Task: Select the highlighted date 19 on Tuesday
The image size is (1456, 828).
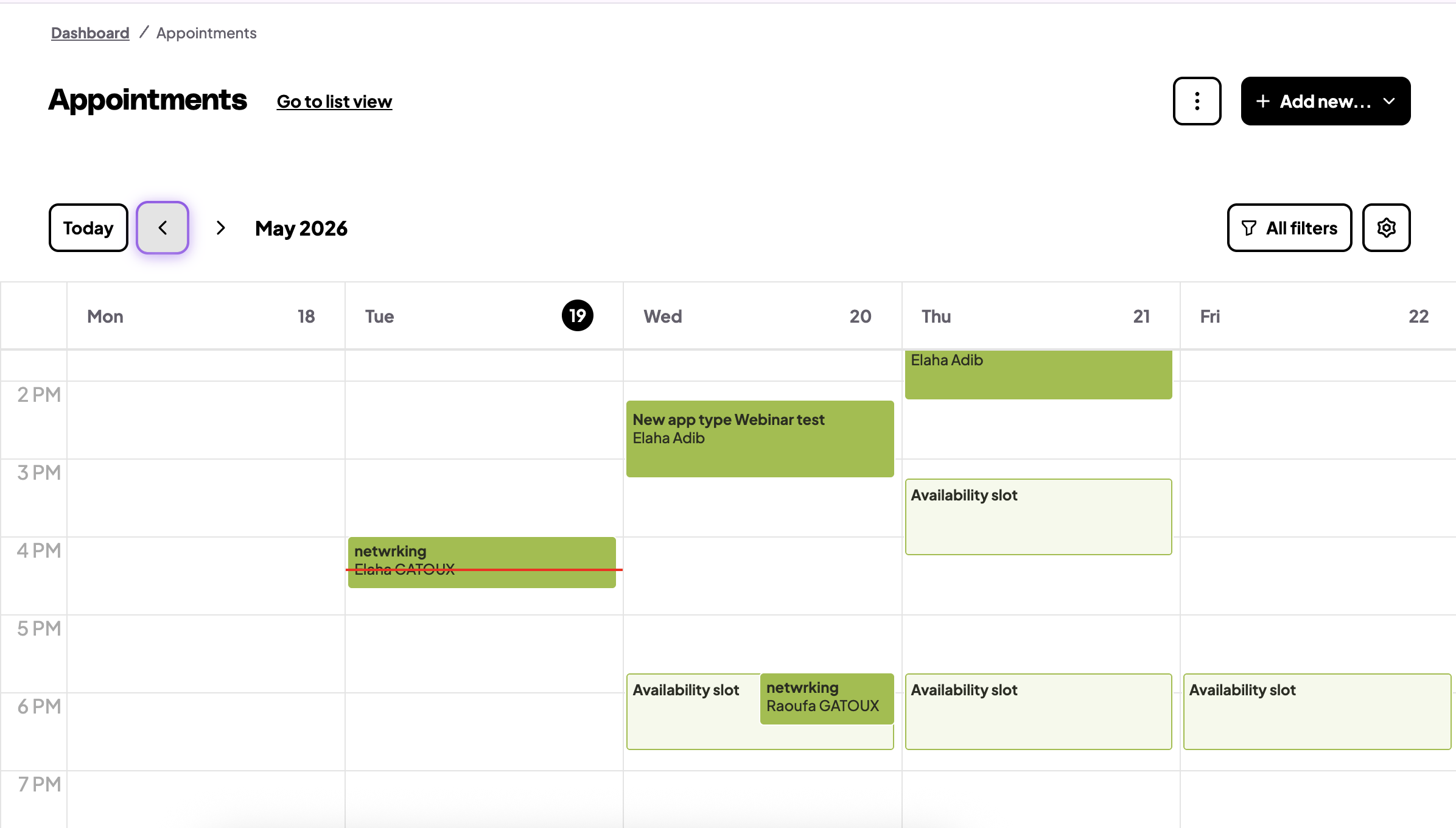Action: click(577, 315)
